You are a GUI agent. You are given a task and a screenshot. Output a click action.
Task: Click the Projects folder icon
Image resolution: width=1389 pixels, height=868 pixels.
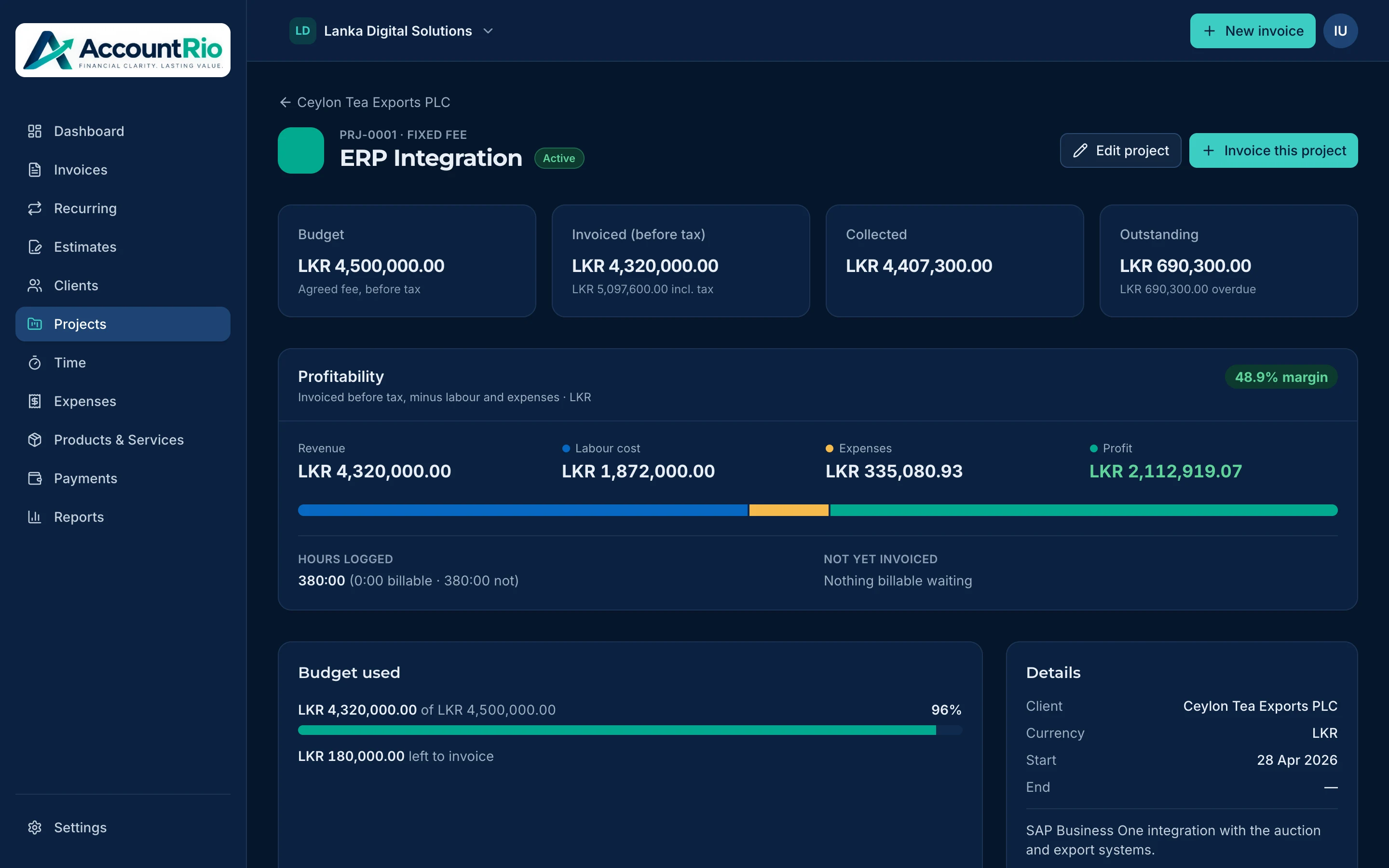34,324
